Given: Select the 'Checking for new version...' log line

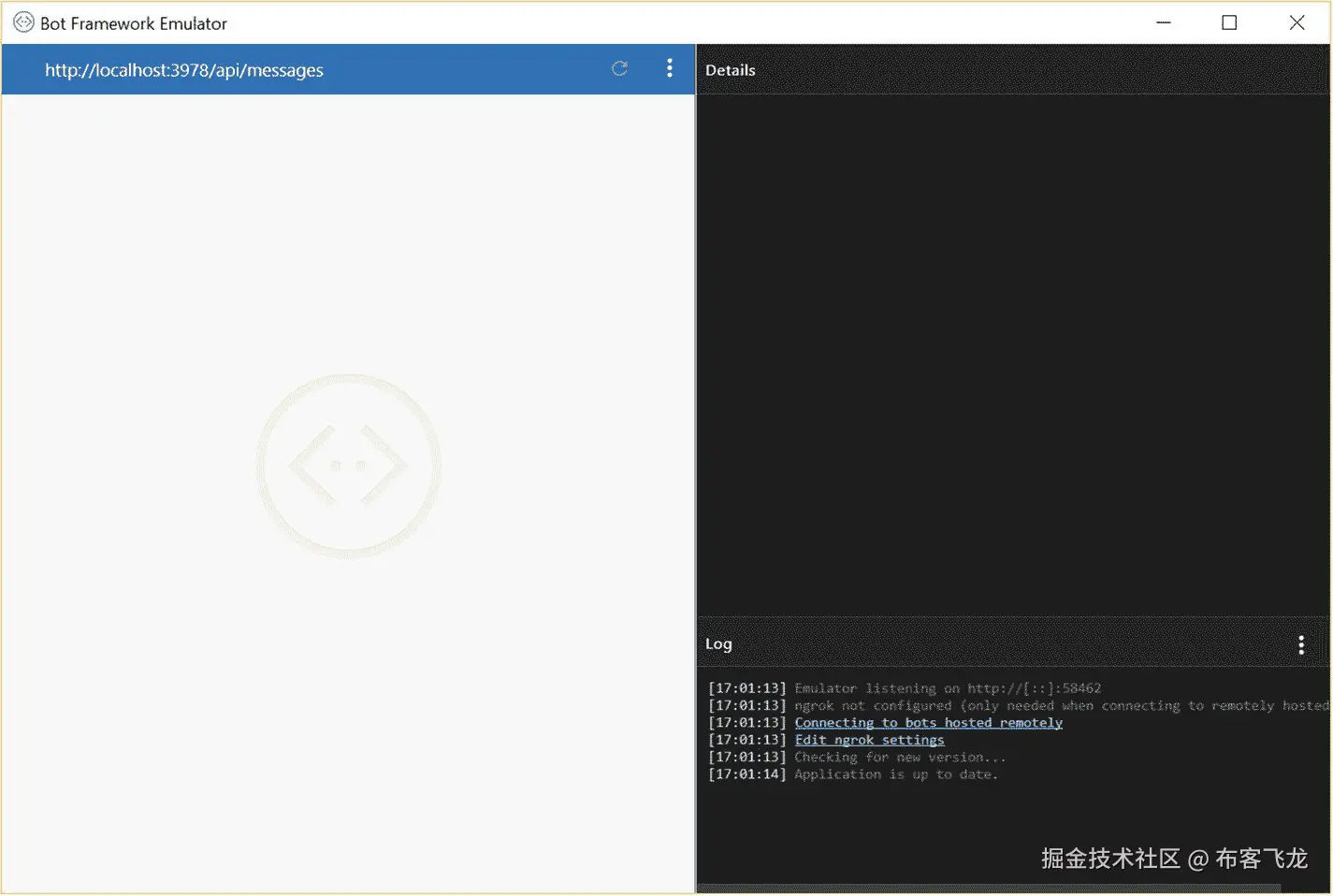Looking at the screenshot, I should pyautogui.click(x=857, y=758).
